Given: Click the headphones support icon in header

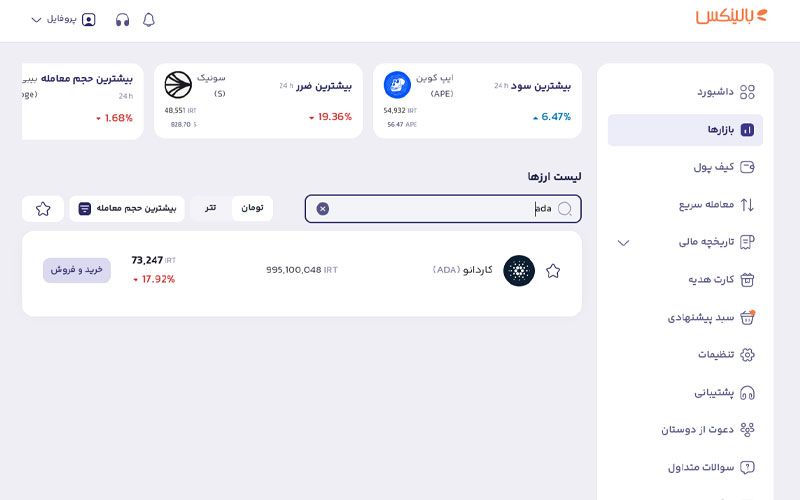Looking at the screenshot, I should [x=122, y=20].
